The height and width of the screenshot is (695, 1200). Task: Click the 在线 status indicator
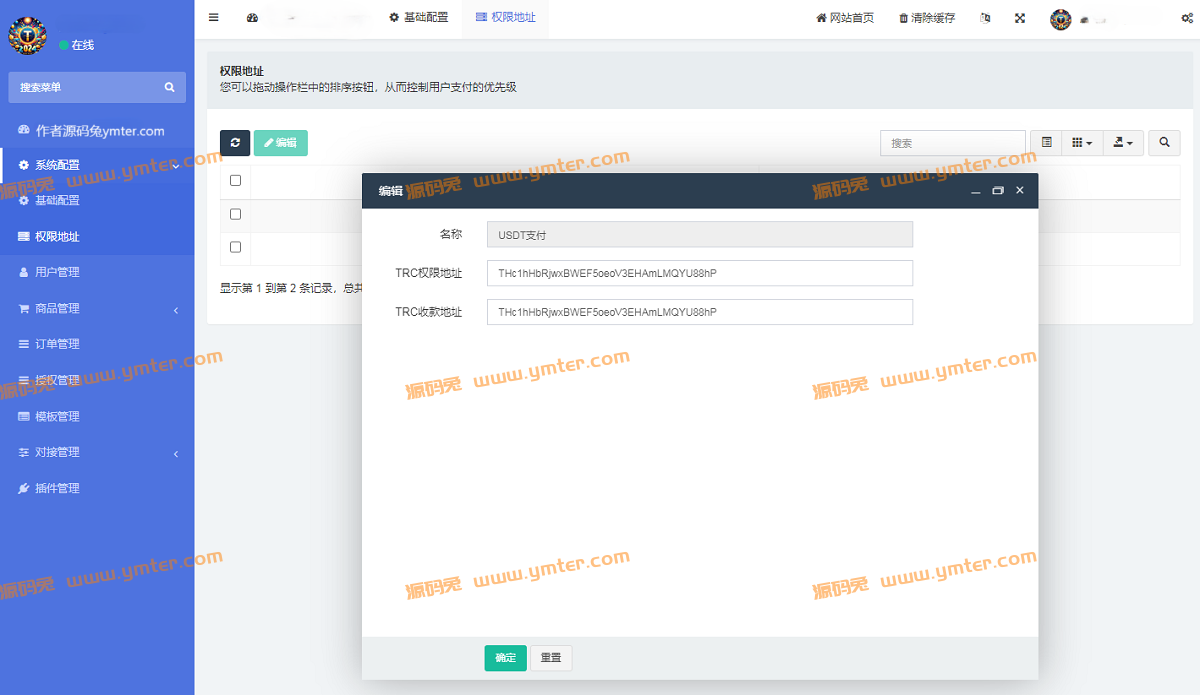[x=77, y=45]
